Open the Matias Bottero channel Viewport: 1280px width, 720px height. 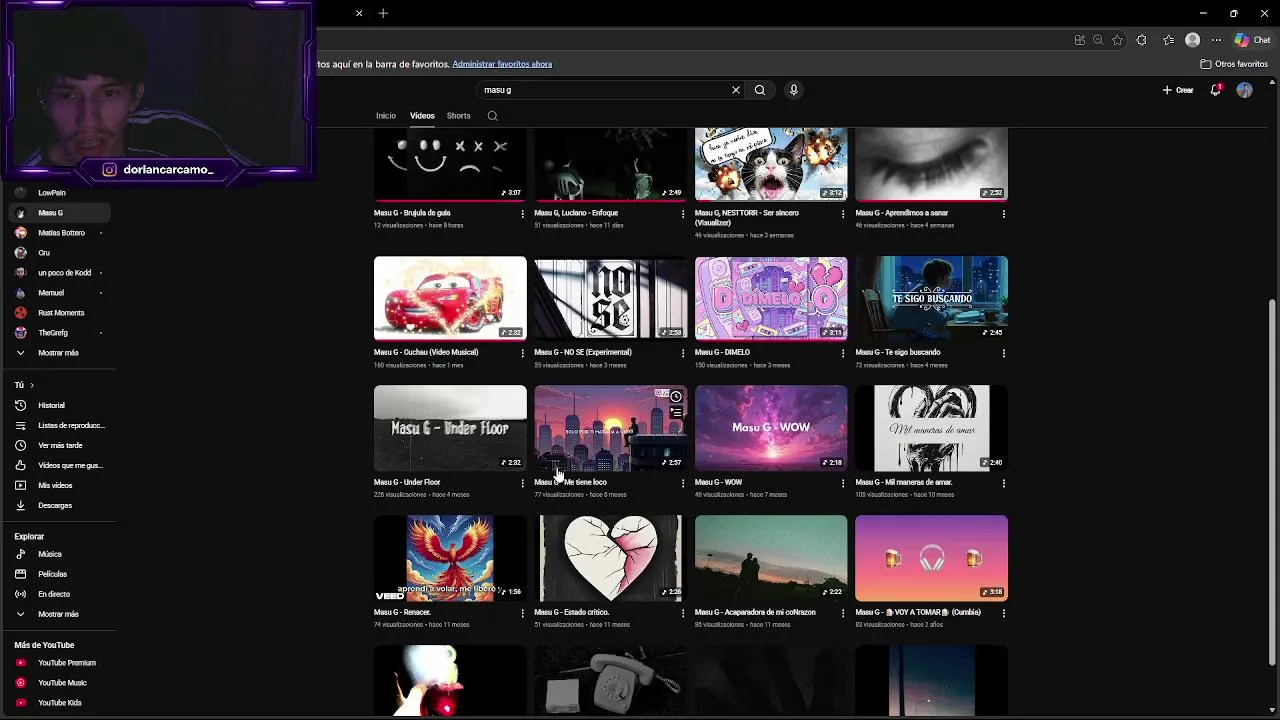(x=60, y=233)
